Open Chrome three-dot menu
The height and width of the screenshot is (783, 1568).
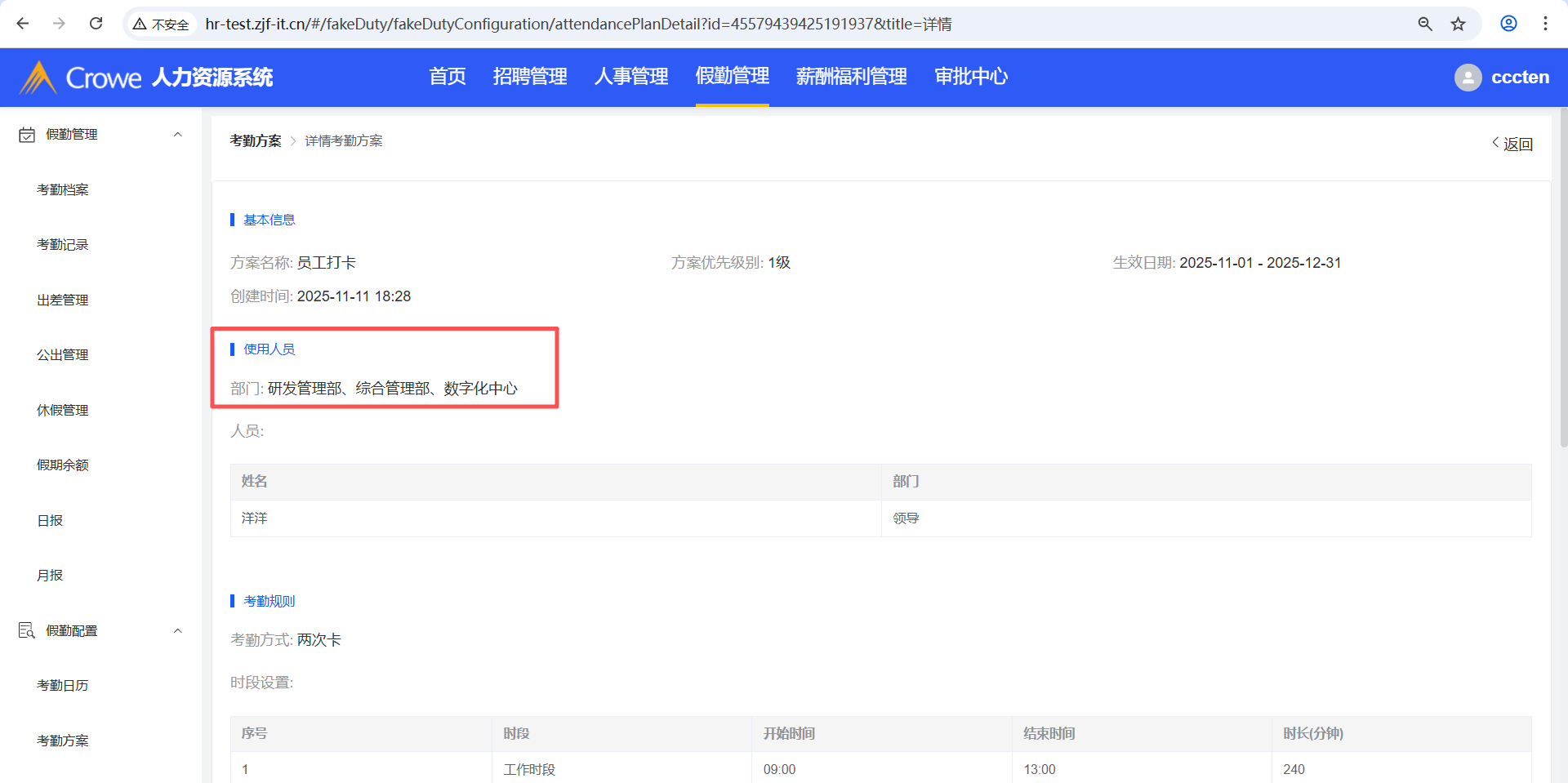point(1545,24)
